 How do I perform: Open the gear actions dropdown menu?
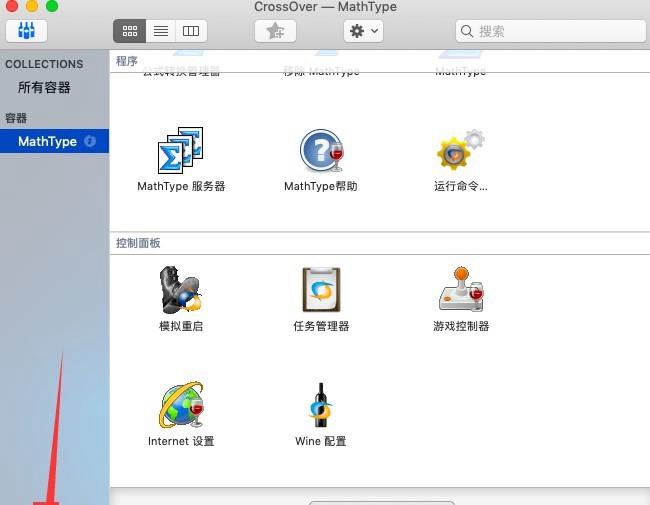coord(364,31)
